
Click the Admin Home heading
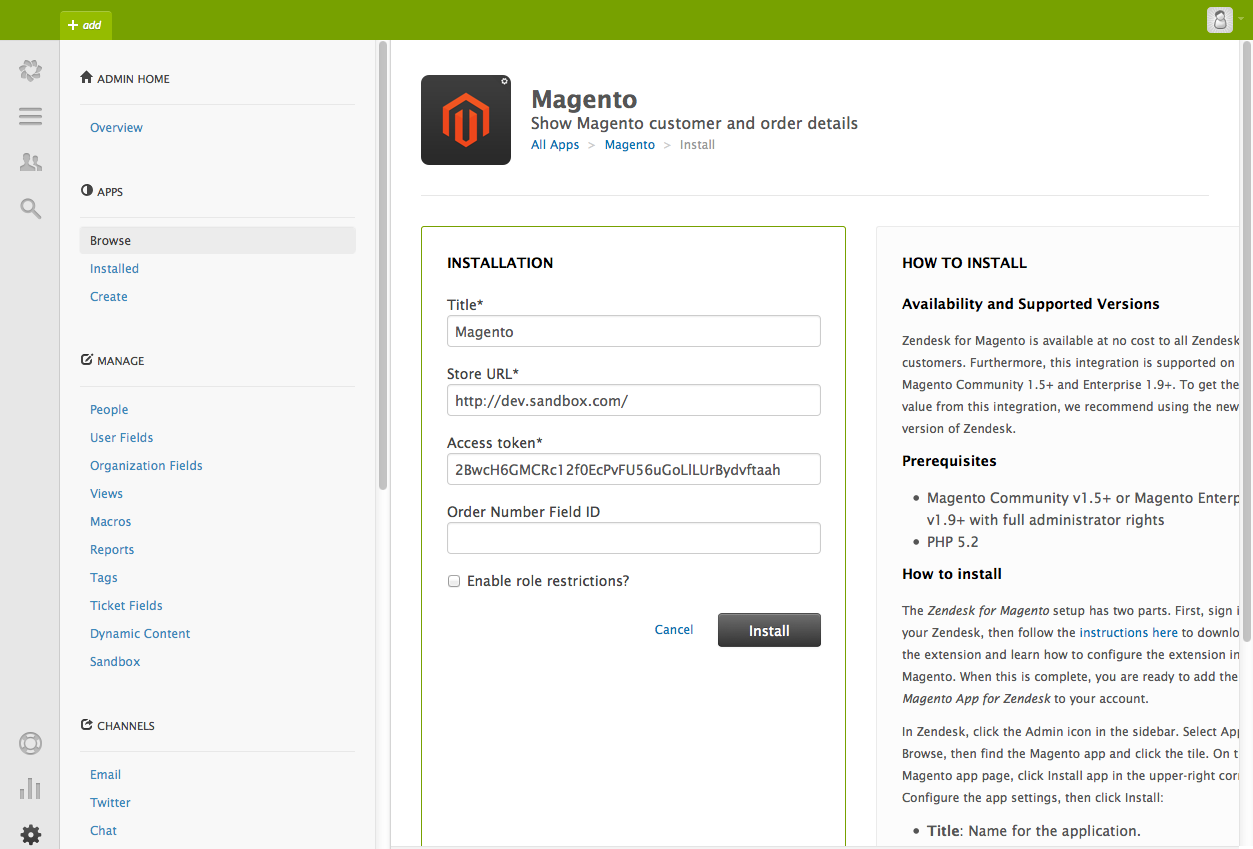[126, 79]
